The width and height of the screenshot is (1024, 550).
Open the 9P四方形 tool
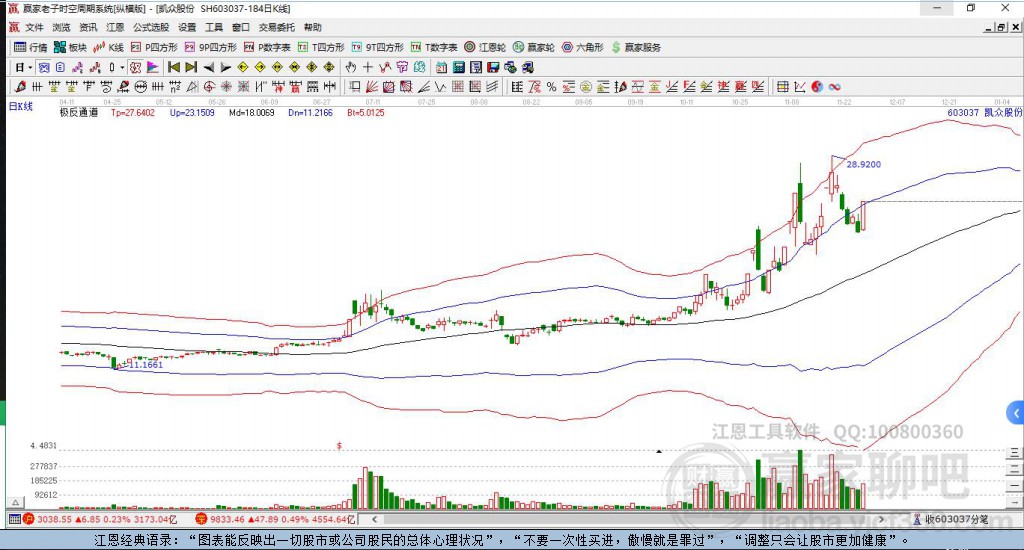[211, 47]
